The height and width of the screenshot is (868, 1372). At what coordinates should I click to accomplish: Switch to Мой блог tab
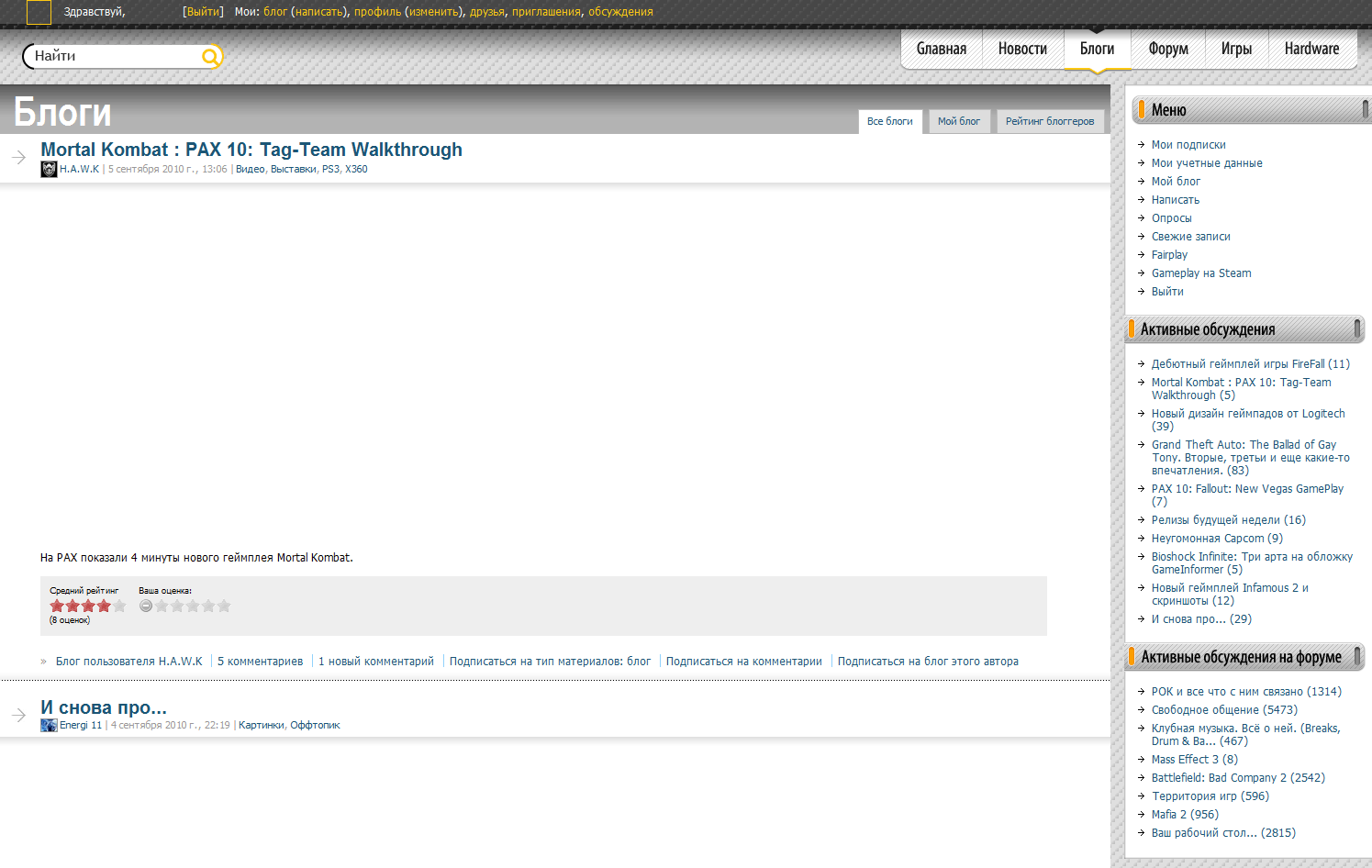(959, 121)
